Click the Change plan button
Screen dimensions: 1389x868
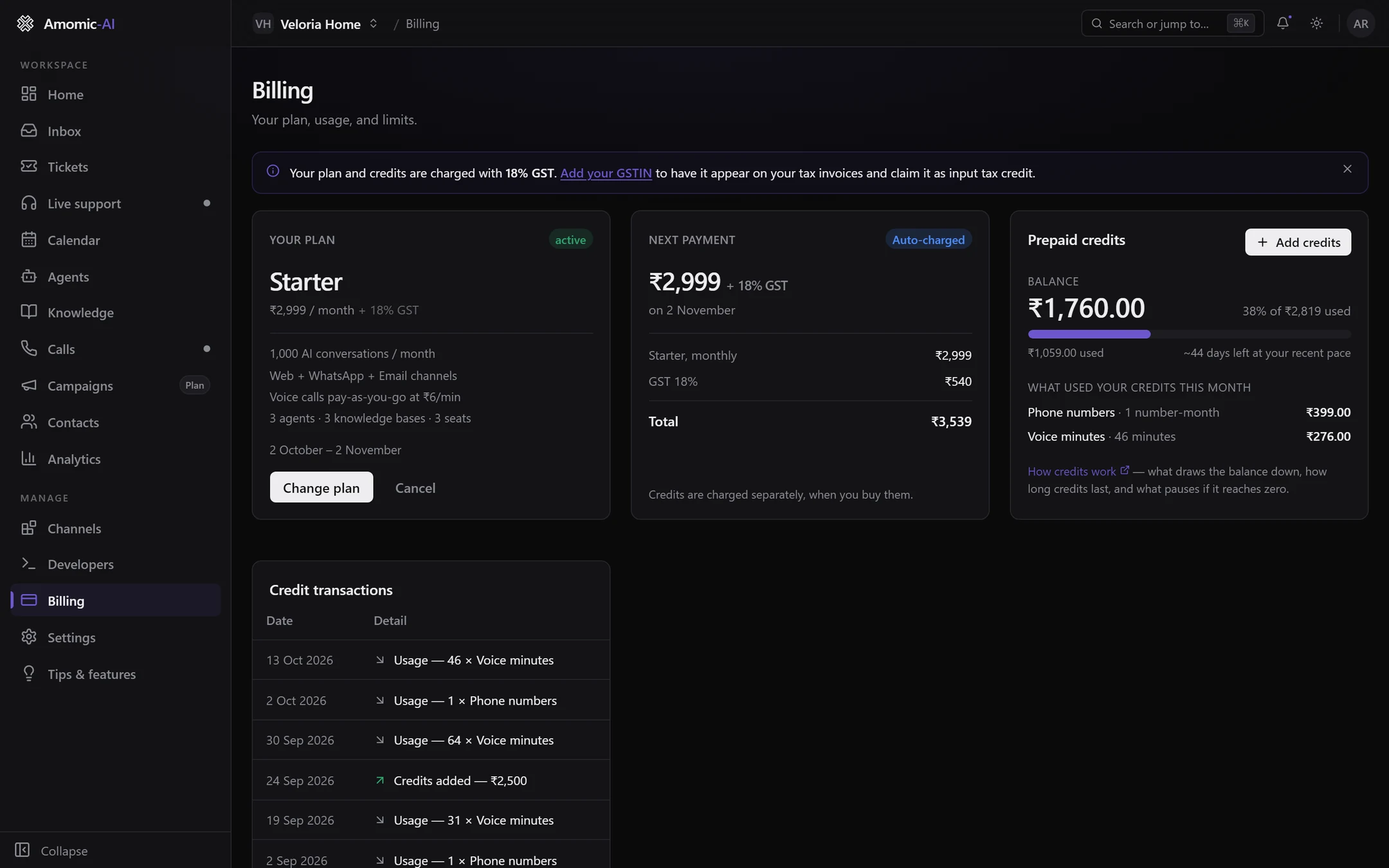[322, 487]
